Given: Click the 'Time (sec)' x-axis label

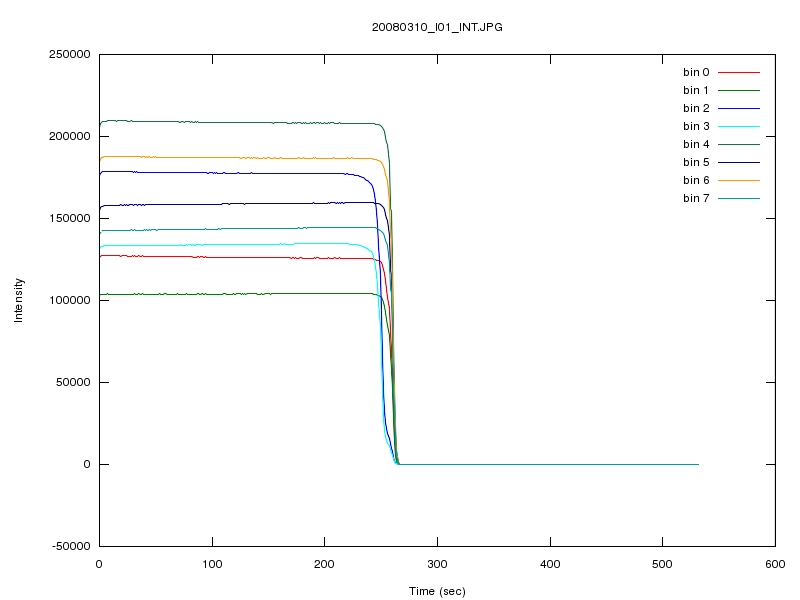Looking at the screenshot, I should point(437,591).
